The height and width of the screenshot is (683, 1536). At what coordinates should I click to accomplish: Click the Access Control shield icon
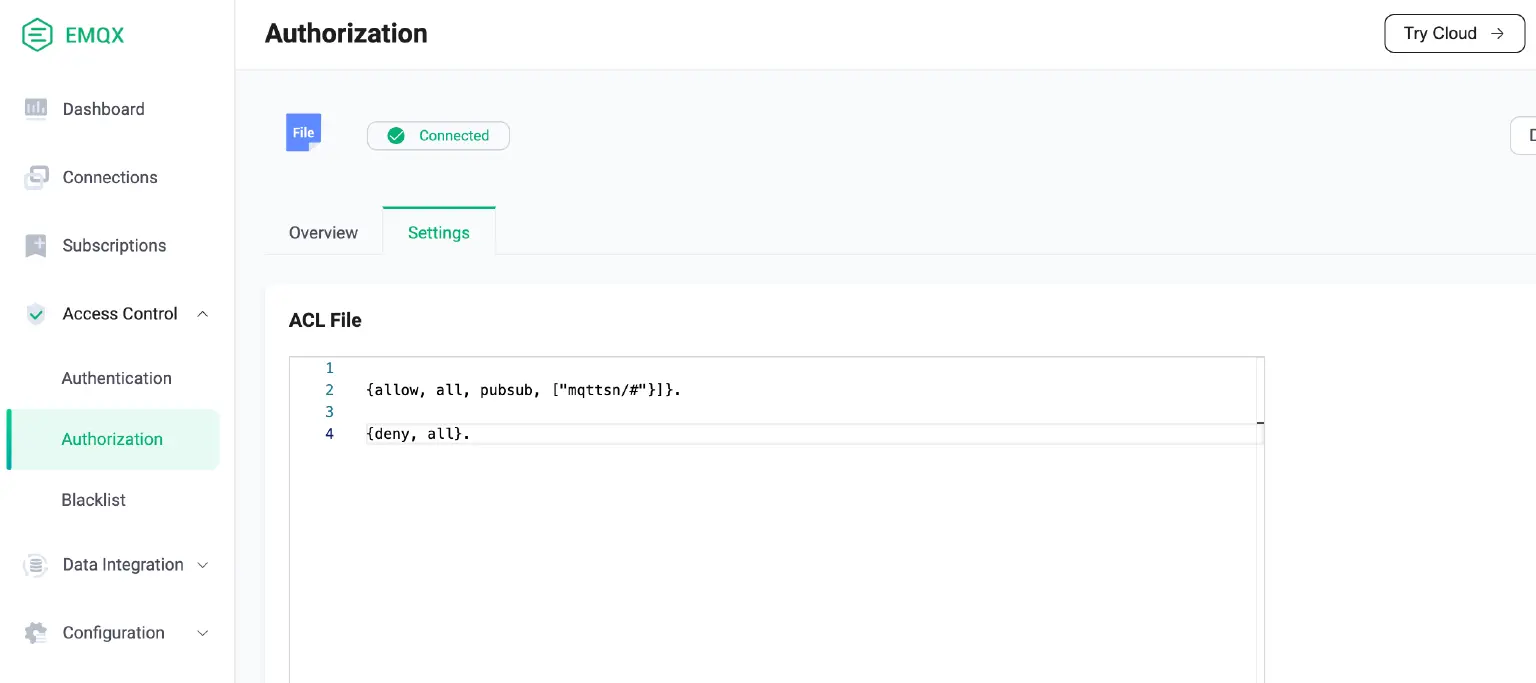pyautogui.click(x=36, y=313)
